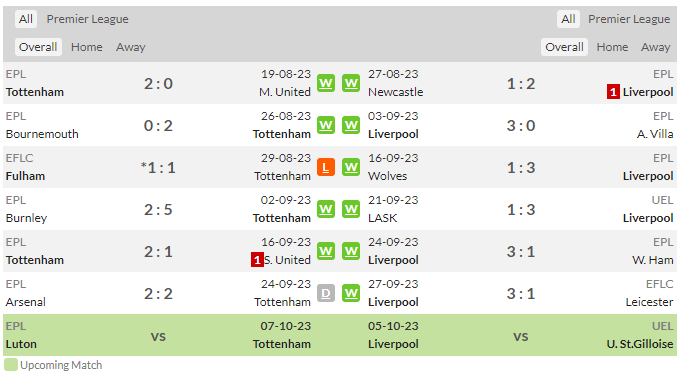Select the left Home filter

pos(87,47)
